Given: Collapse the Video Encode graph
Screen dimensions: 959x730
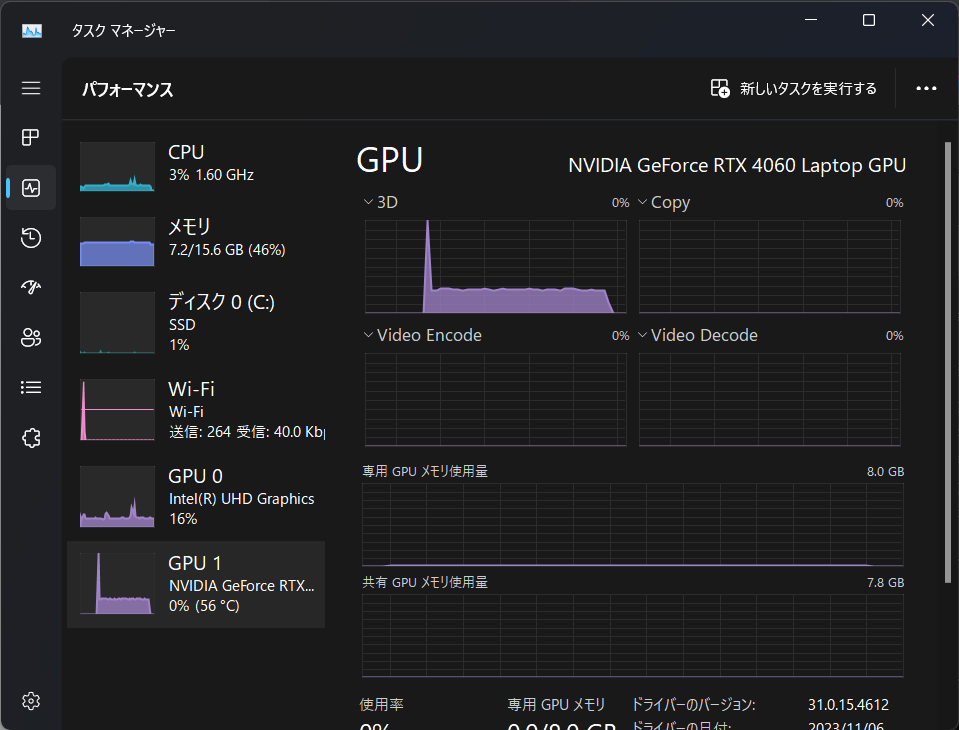Looking at the screenshot, I should pyautogui.click(x=367, y=334).
